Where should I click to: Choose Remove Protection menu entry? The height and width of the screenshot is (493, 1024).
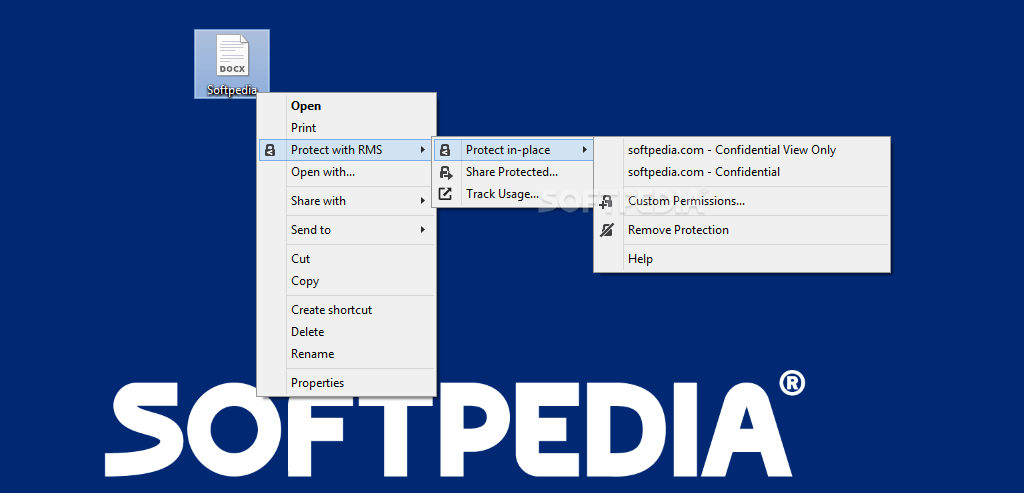click(x=742, y=230)
